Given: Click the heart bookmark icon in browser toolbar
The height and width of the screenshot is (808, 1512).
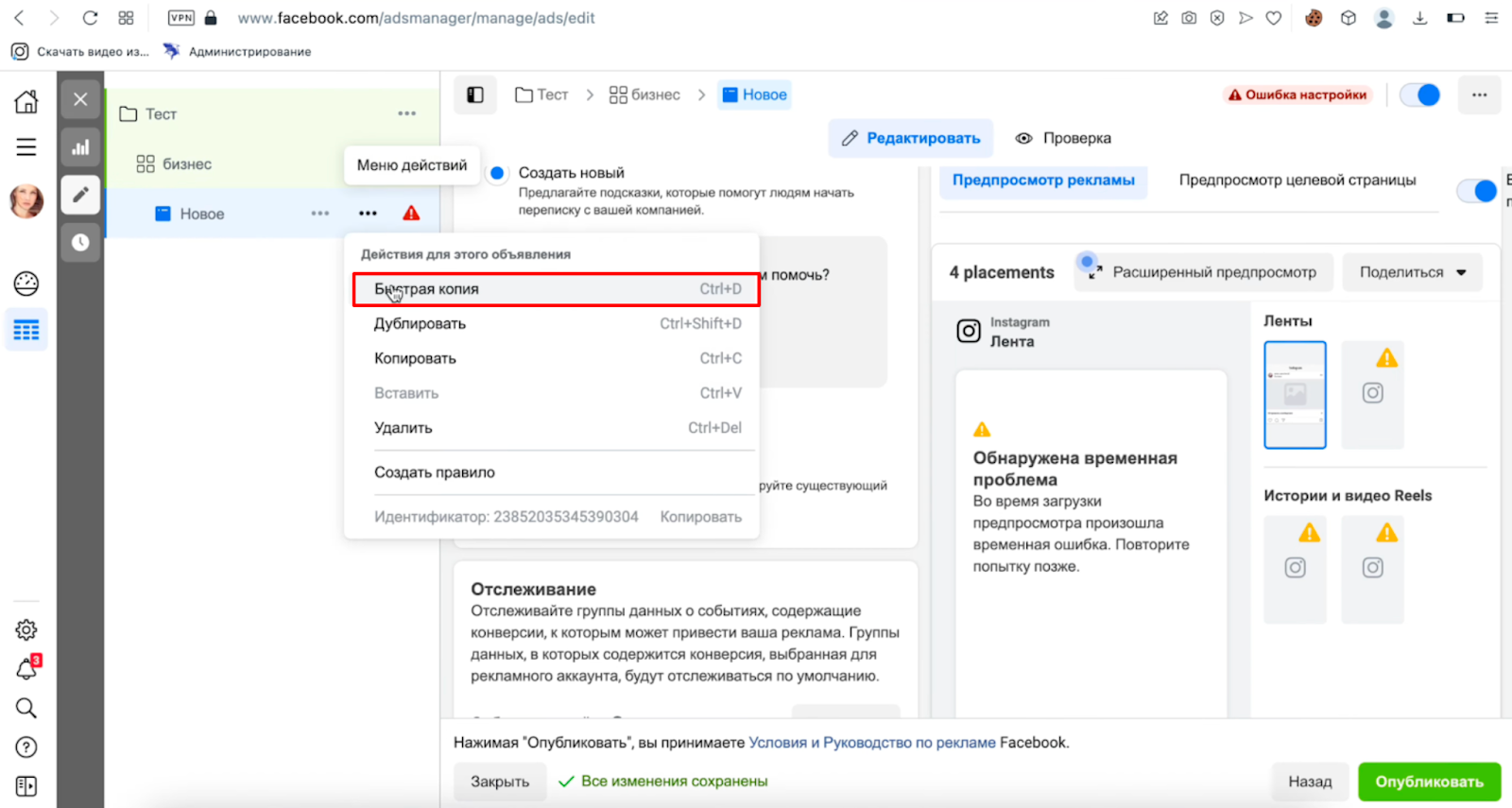Looking at the screenshot, I should pos(1274,18).
